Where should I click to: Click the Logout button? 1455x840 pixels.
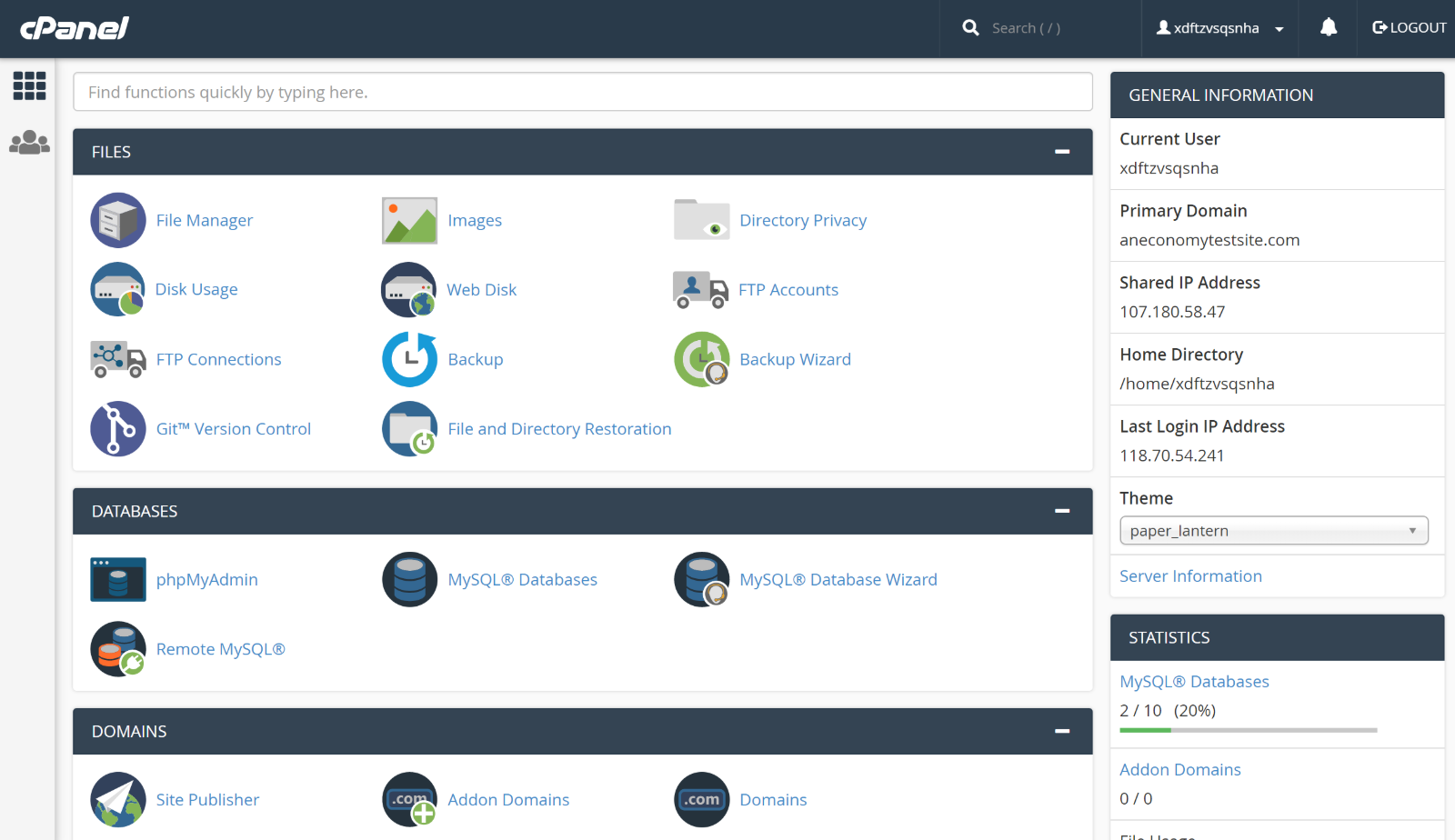click(1409, 27)
